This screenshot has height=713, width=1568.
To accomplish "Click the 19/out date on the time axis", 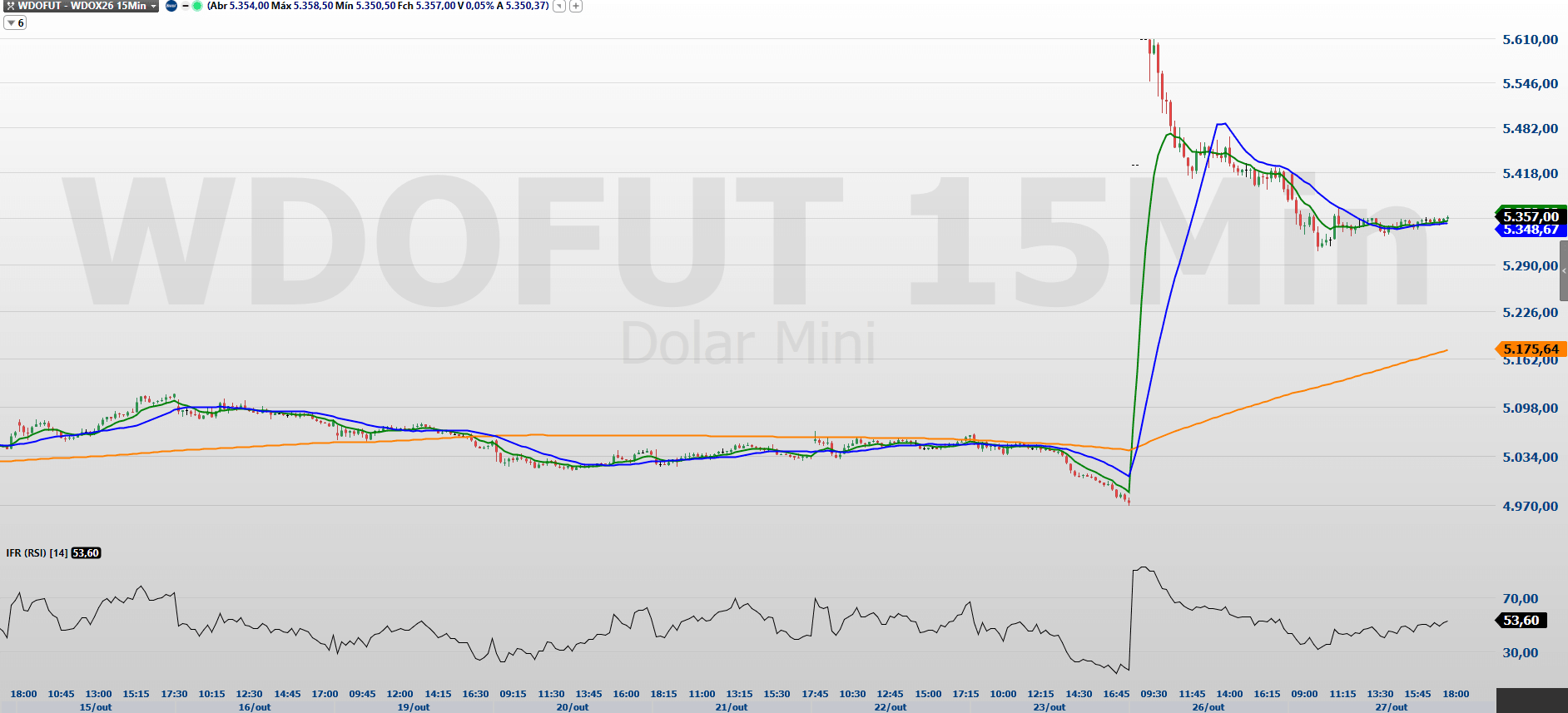I will coord(414,707).
